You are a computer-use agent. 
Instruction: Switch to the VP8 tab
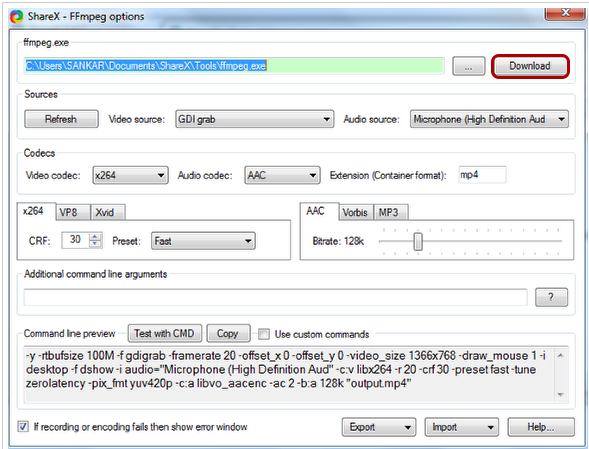pyautogui.click(x=73, y=212)
